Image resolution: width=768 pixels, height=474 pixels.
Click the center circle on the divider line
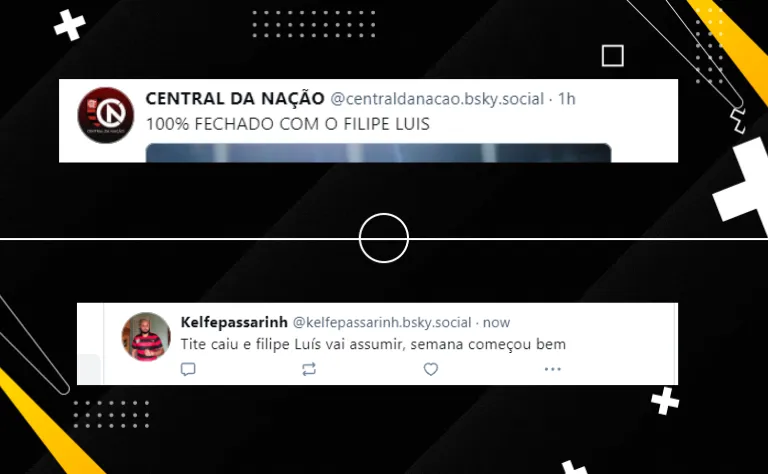[x=384, y=238]
